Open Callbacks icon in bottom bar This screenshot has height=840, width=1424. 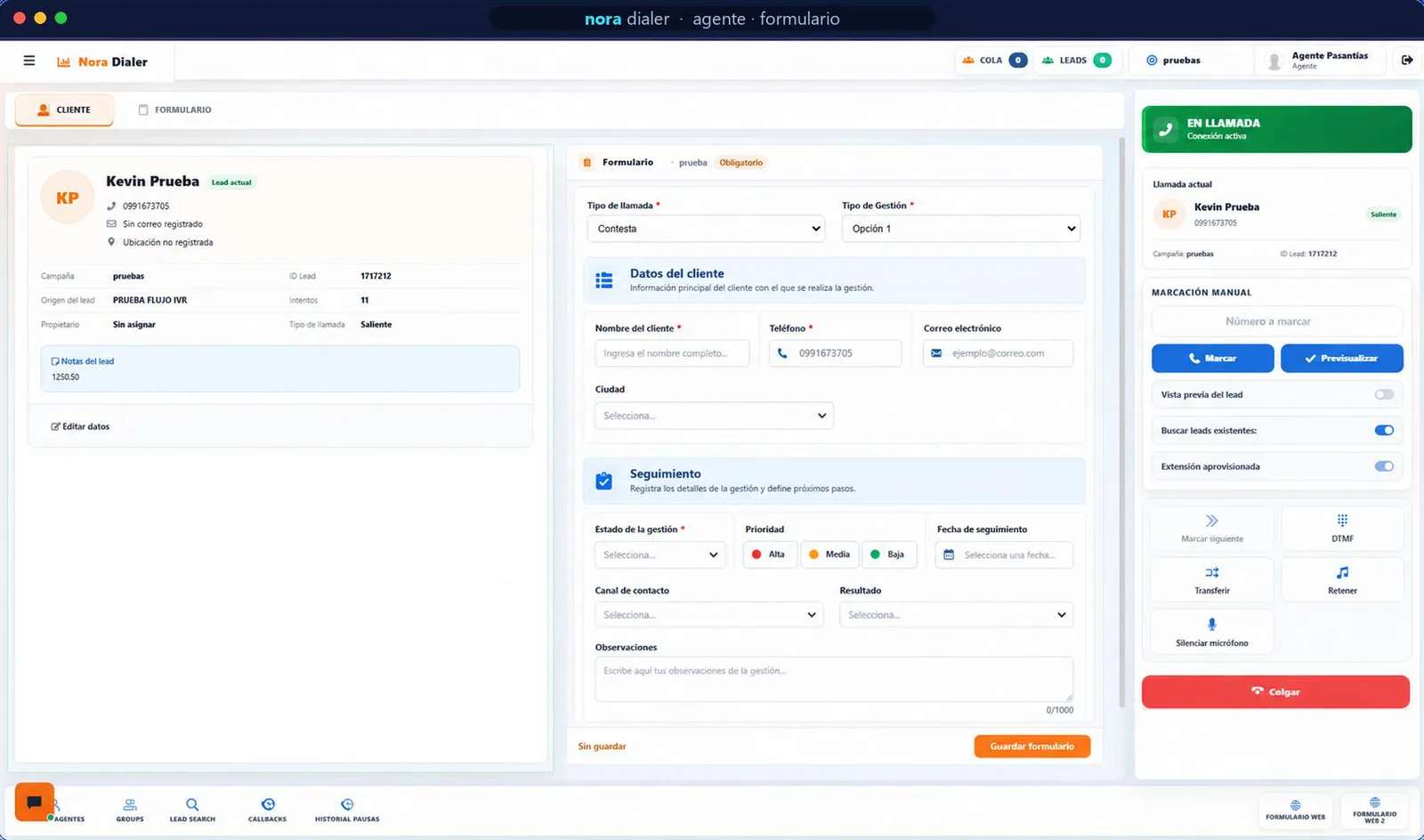tap(268, 804)
